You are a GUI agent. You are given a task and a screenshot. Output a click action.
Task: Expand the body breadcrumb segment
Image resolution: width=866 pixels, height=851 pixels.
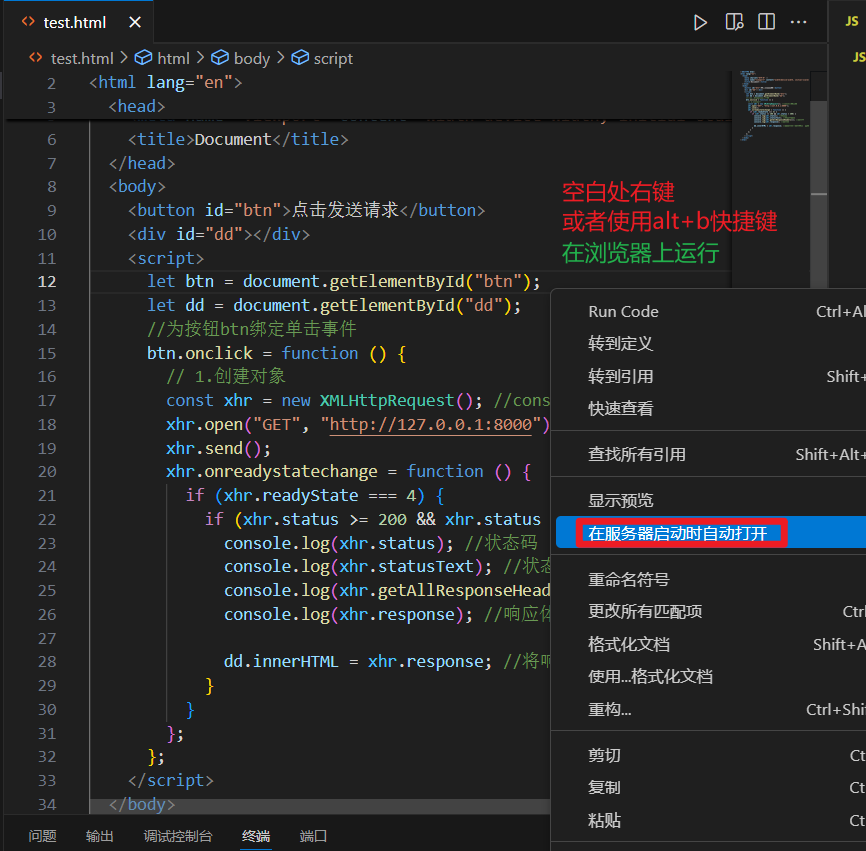tap(252, 59)
